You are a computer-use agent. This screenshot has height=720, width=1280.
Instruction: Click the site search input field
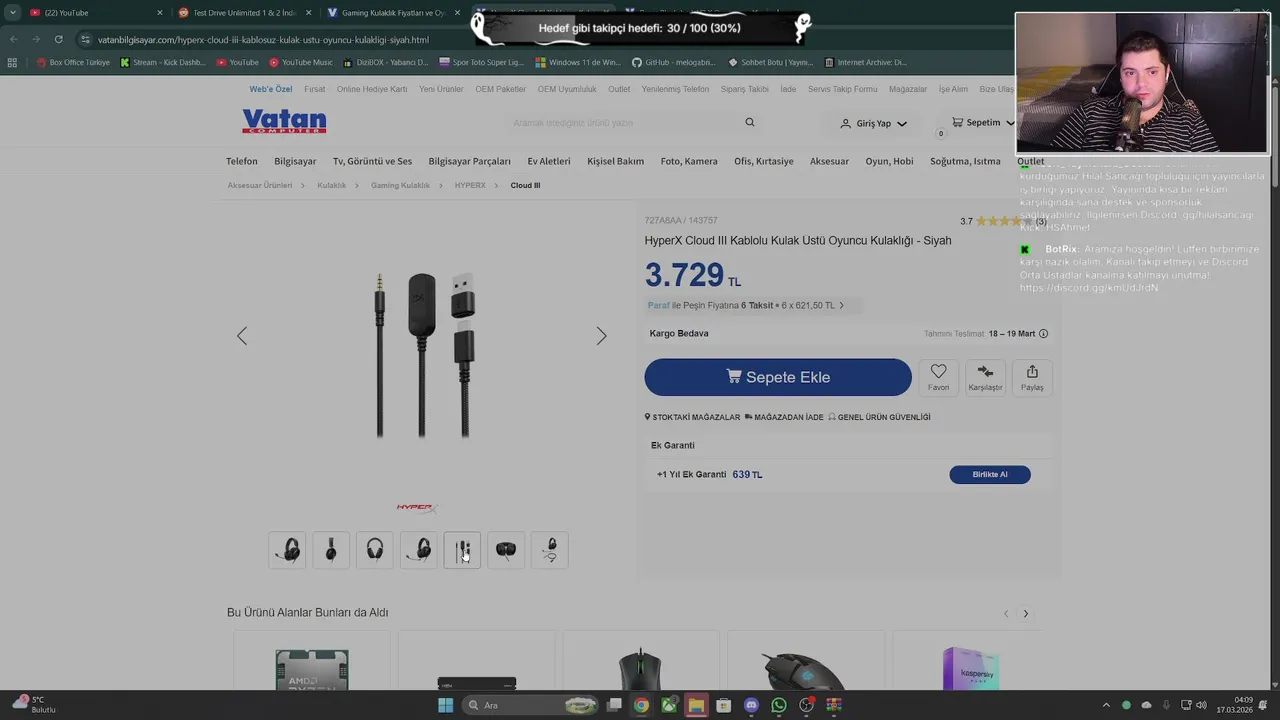click(x=625, y=122)
